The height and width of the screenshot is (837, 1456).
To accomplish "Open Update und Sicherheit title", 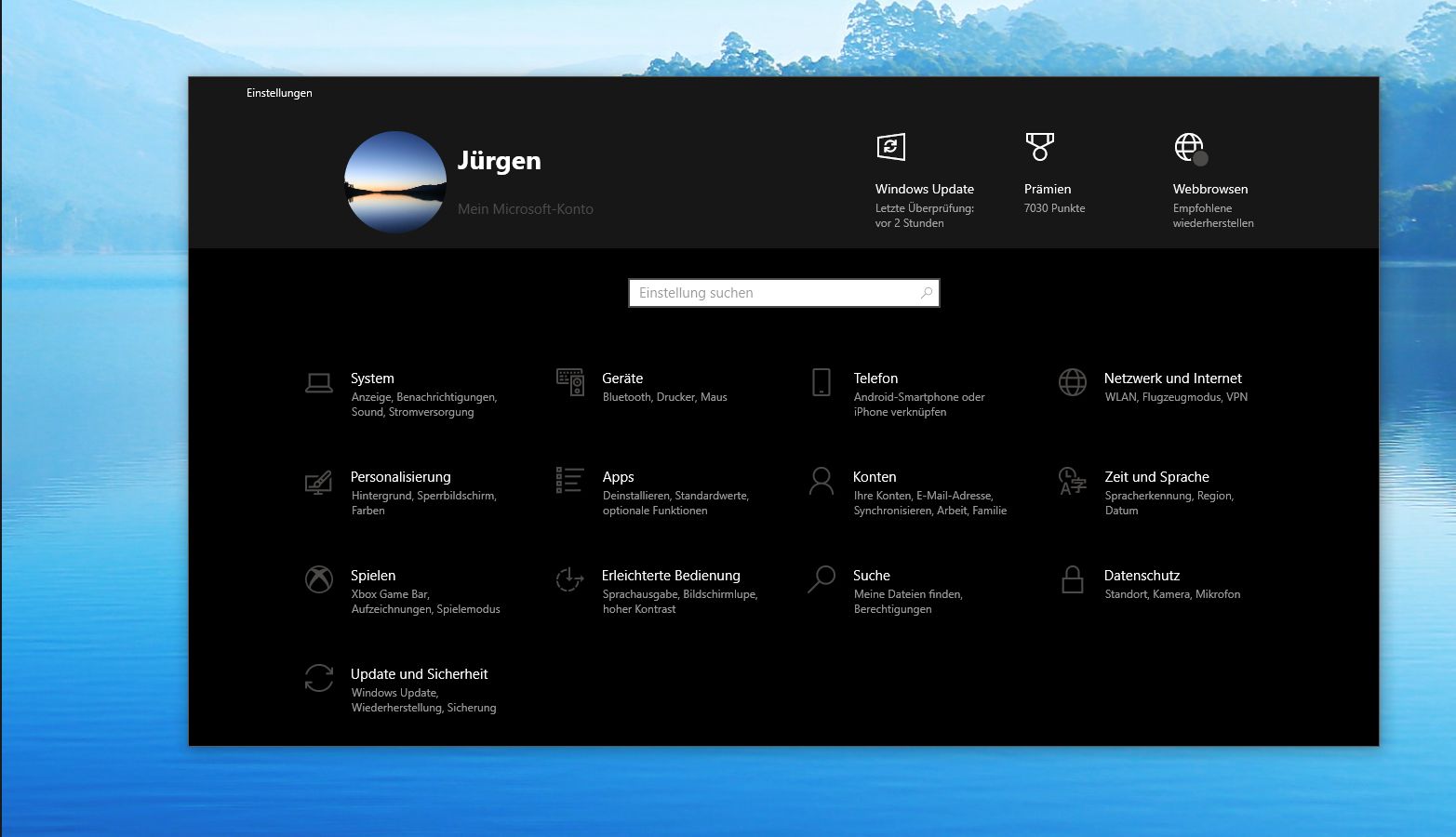I will 420,674.
